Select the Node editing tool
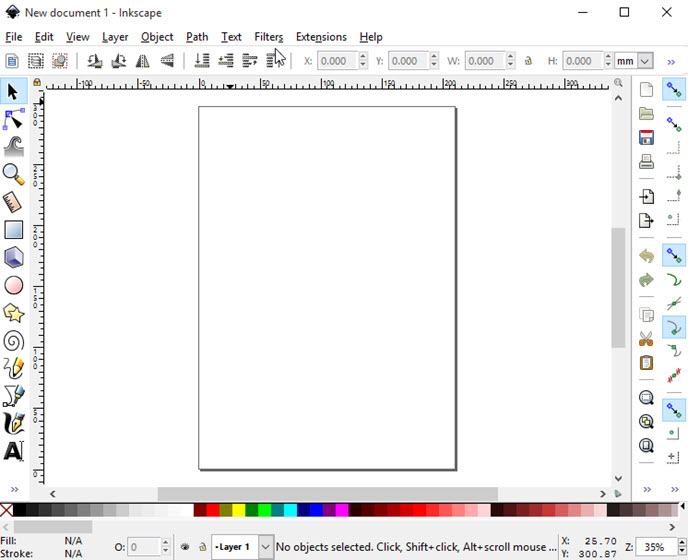Image resolution: width=688 pixels, height=560 pixels. tap(14, 119)
